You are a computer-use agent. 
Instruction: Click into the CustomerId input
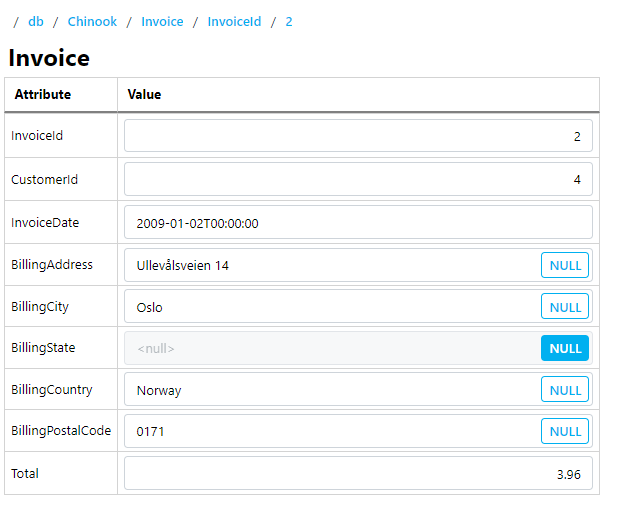[x=358, y=179]
